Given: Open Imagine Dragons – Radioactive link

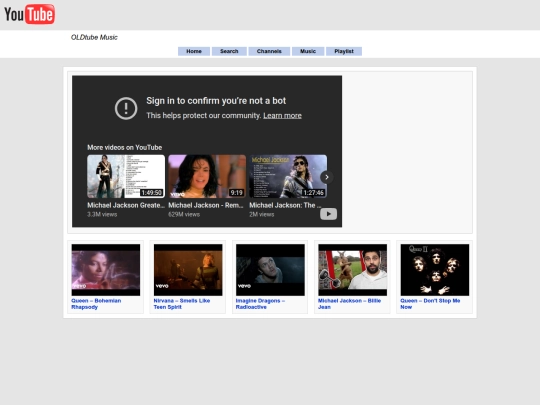Looking at the screenshot, I should 260,304.
